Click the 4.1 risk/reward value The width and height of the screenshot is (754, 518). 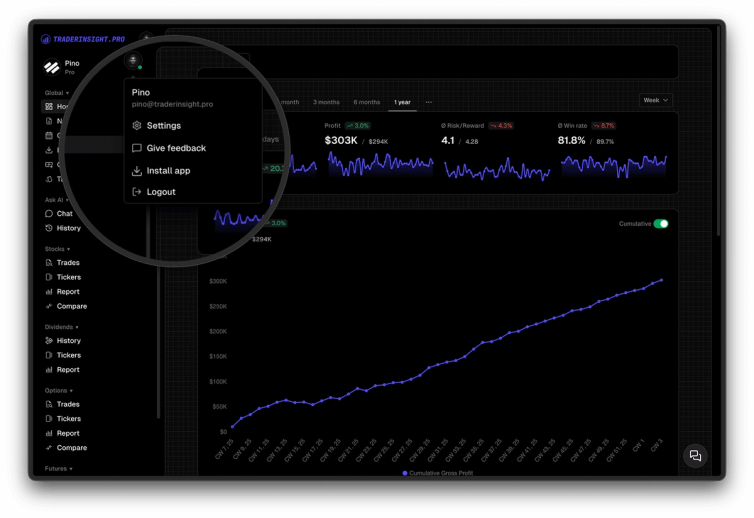[x=447, y=140]
